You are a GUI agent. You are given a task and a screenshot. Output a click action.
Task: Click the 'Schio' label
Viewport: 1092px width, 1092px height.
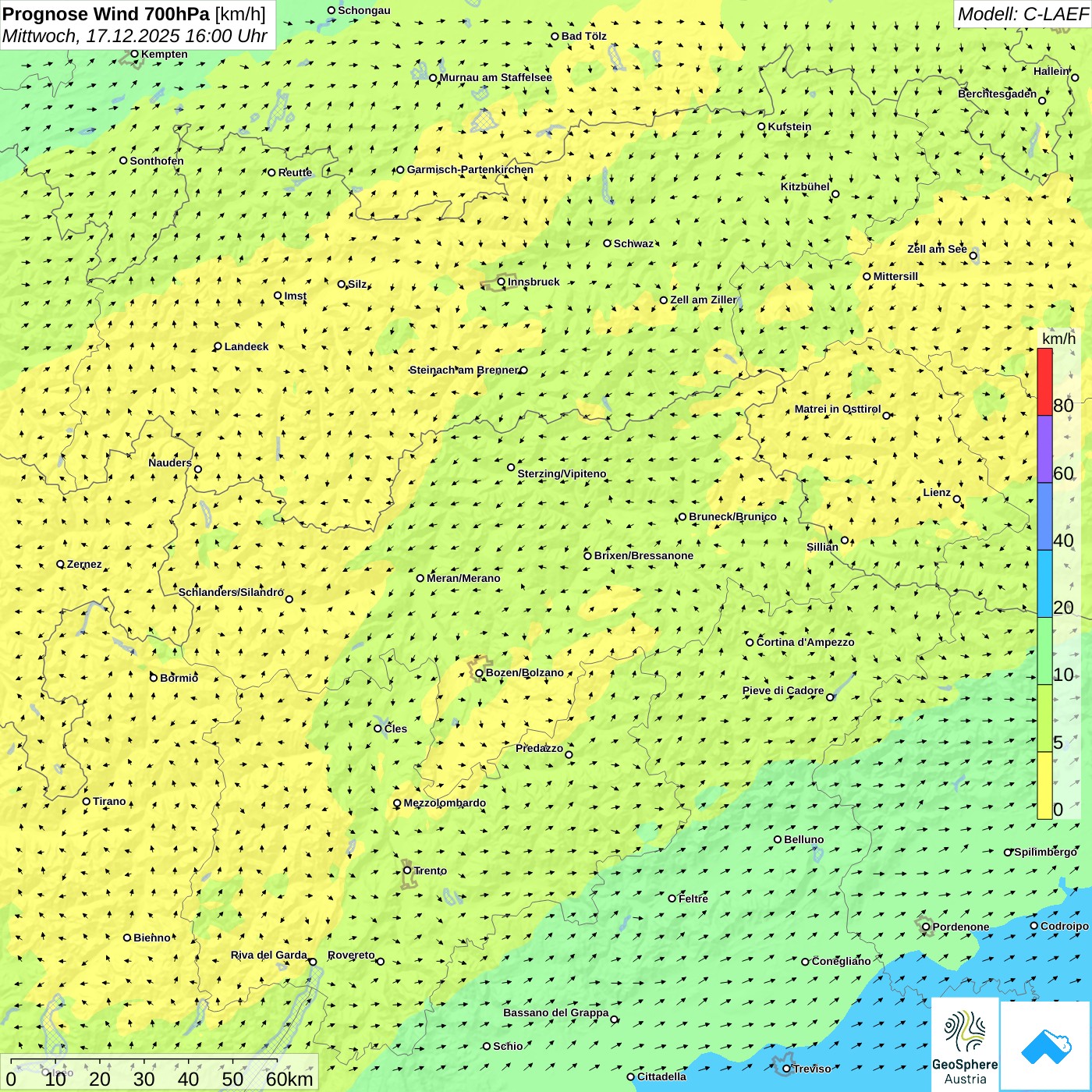tap(508, 1046)
